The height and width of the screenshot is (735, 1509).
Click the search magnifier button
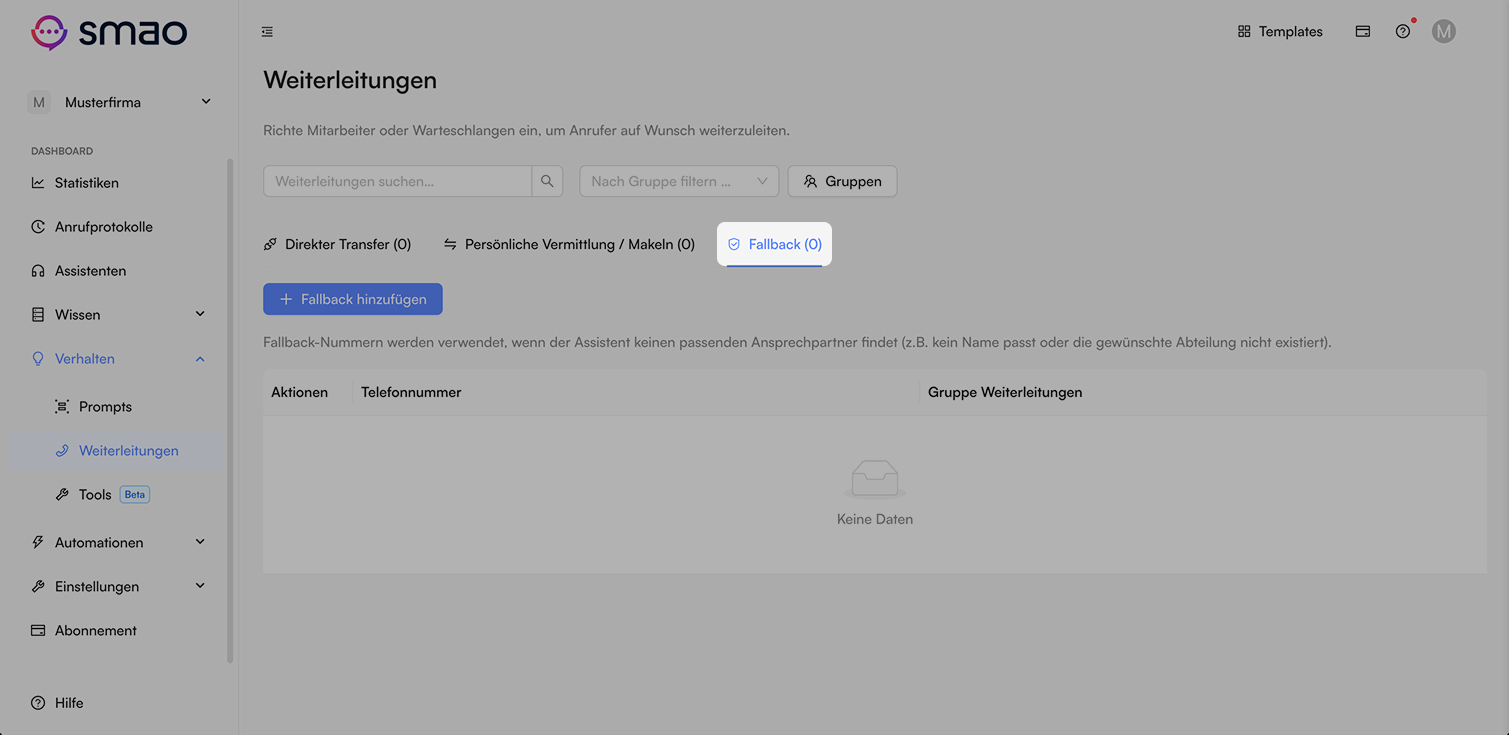[547, 181]
